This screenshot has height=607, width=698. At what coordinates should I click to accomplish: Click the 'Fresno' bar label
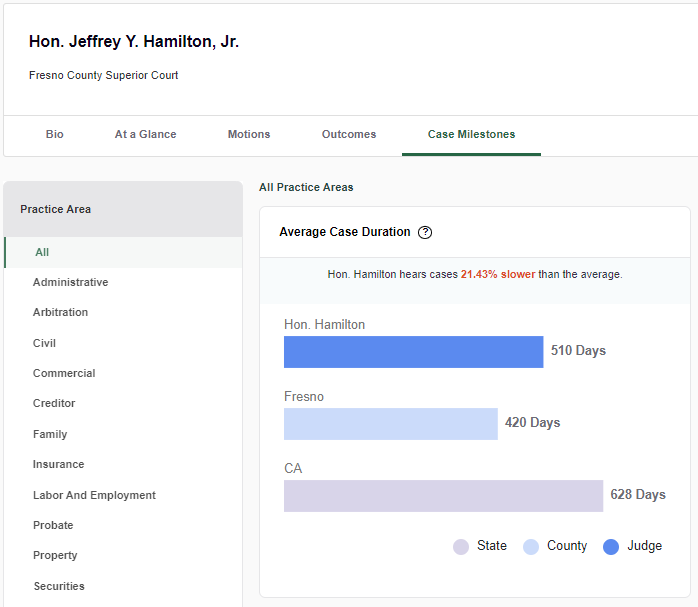(x=304, y=397)
